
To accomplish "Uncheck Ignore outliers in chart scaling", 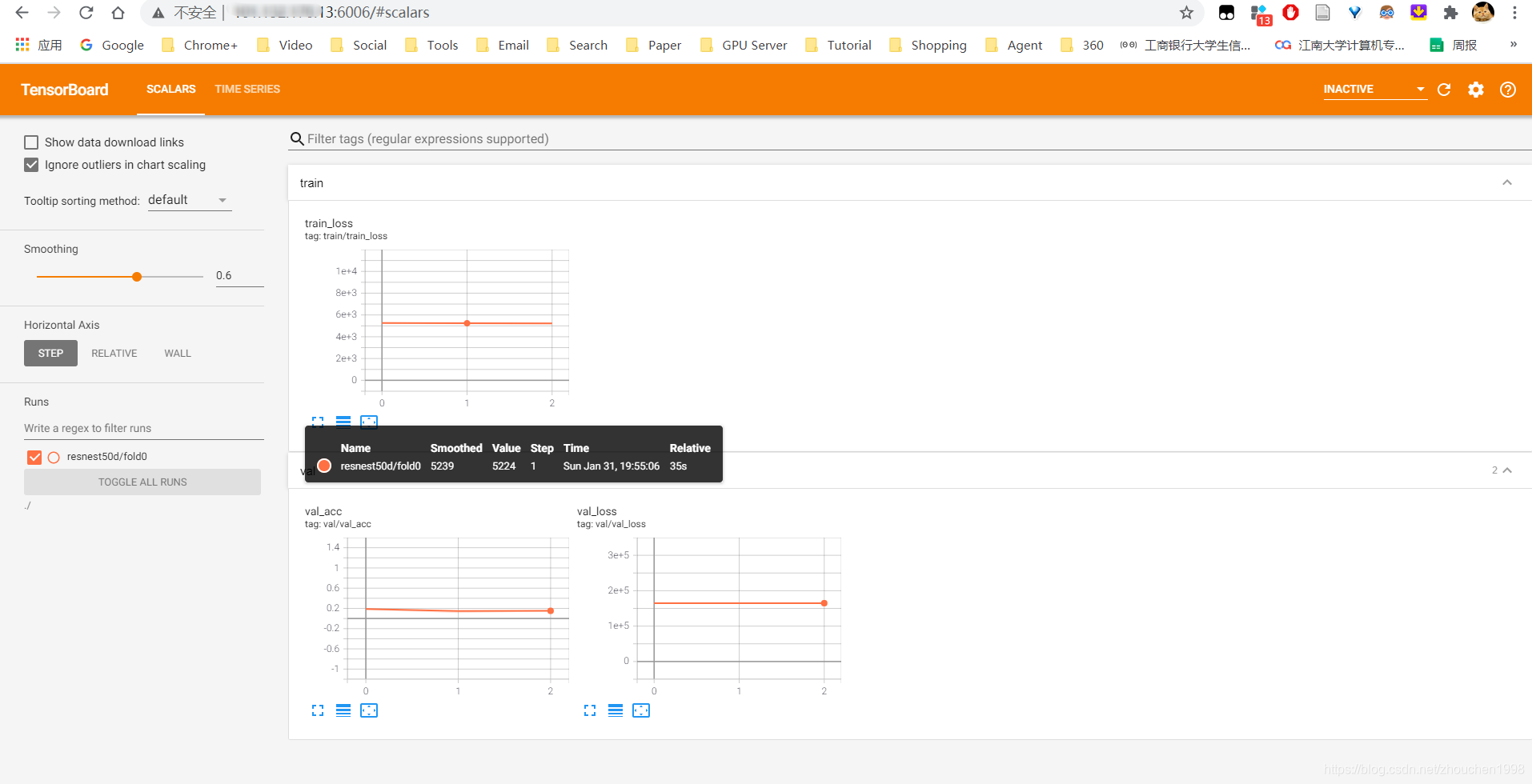I will pyautogui.click(x=31, y=165).
